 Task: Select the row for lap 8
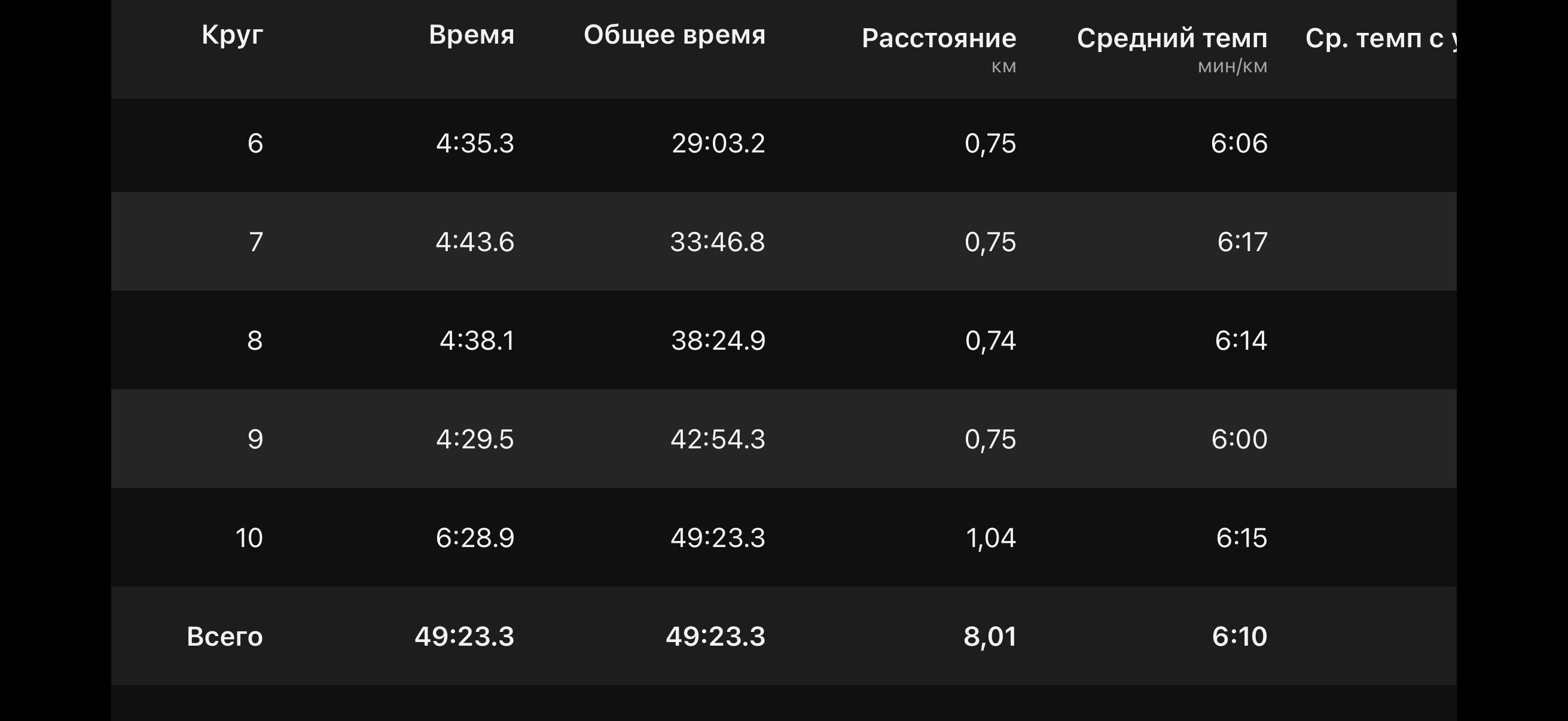click(784, 340)
